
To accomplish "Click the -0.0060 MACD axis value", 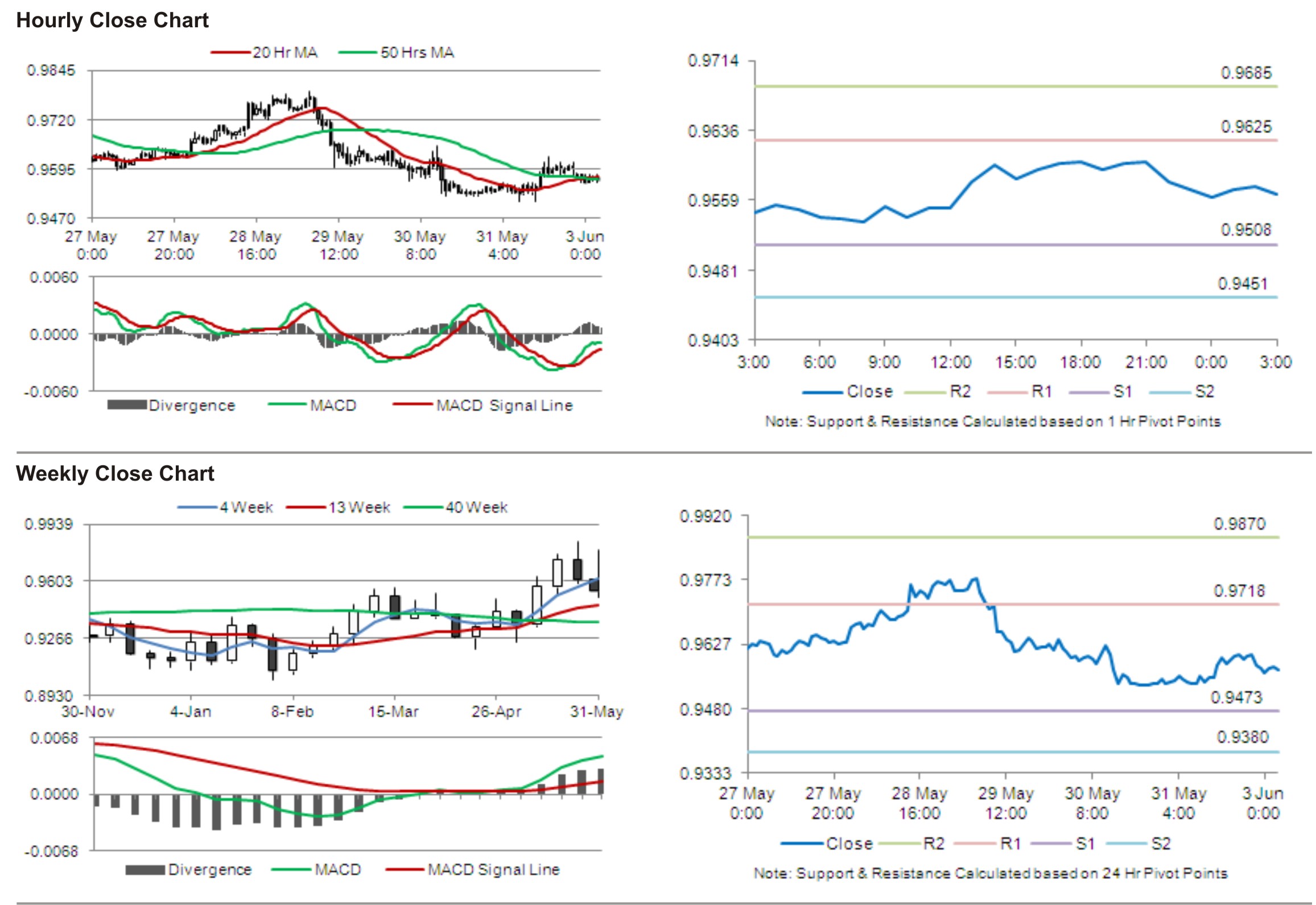I will click(51, 392).
